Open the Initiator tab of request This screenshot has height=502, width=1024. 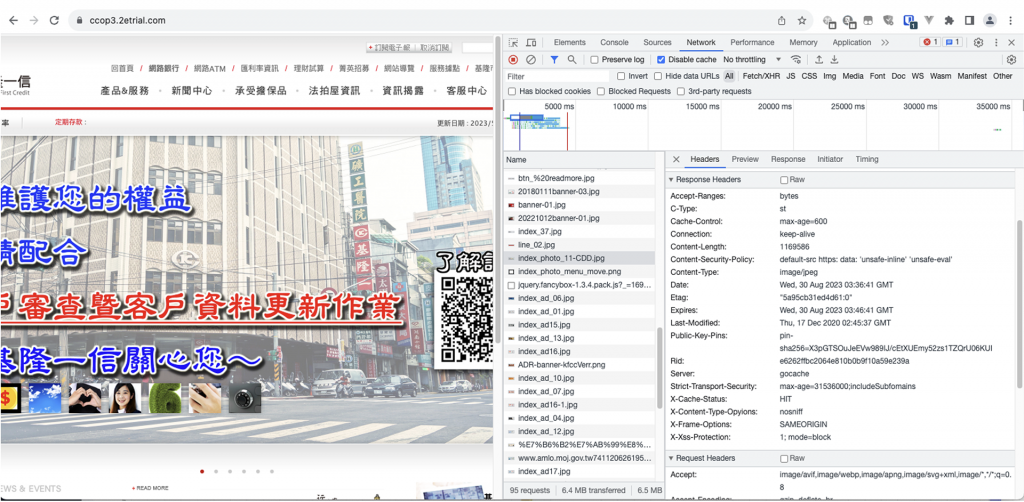[830, 159]
